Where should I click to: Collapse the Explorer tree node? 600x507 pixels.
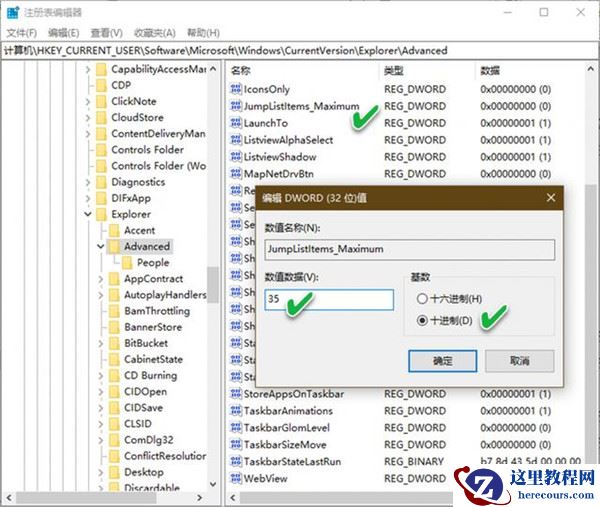88,214
